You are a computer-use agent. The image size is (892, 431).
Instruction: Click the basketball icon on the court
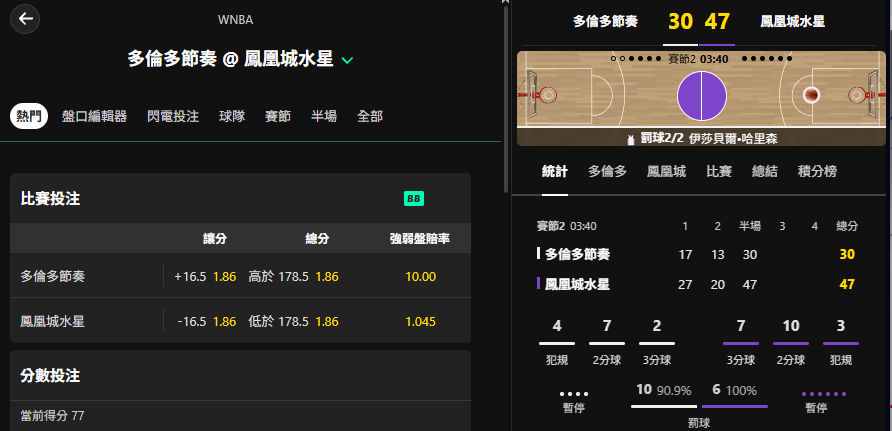click(x=811, y=94)
